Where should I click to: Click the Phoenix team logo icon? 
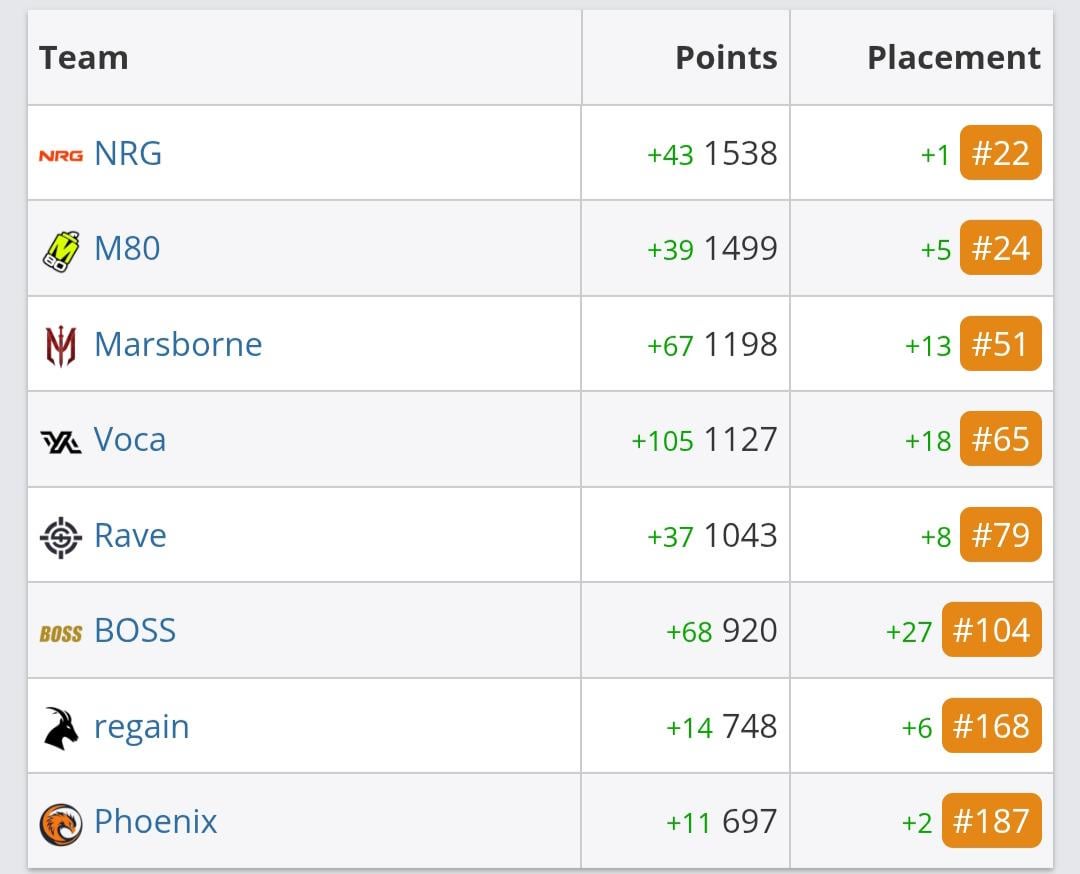pos(60,823)
